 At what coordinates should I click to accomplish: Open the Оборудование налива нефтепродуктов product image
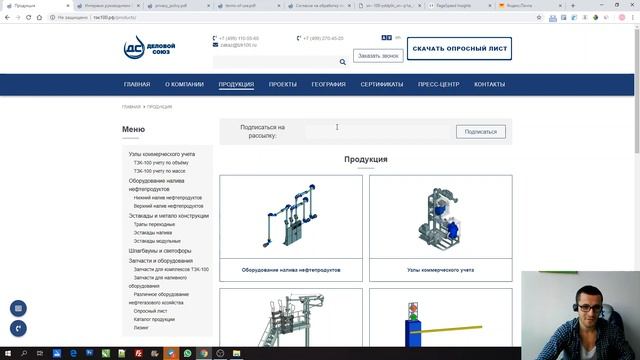291,217
